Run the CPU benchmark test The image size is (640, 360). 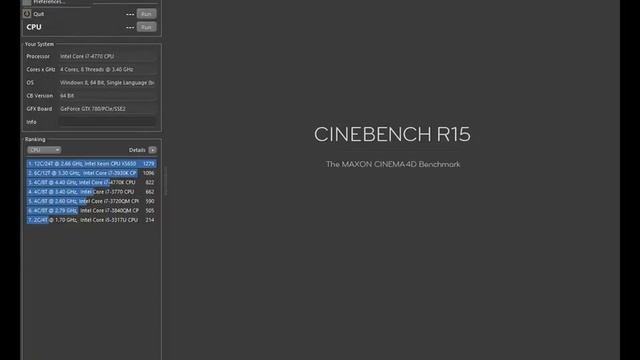coord(147,27)
